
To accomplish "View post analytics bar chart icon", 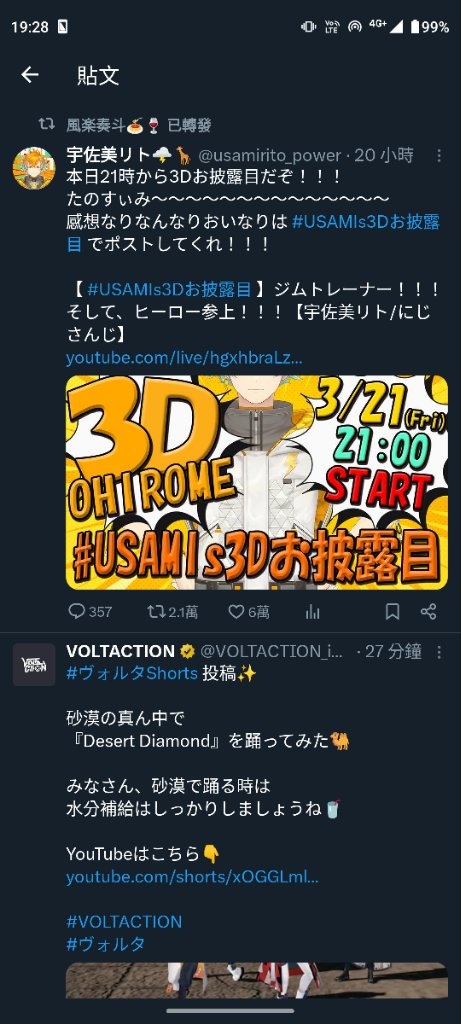I will (x=313, y=612).
